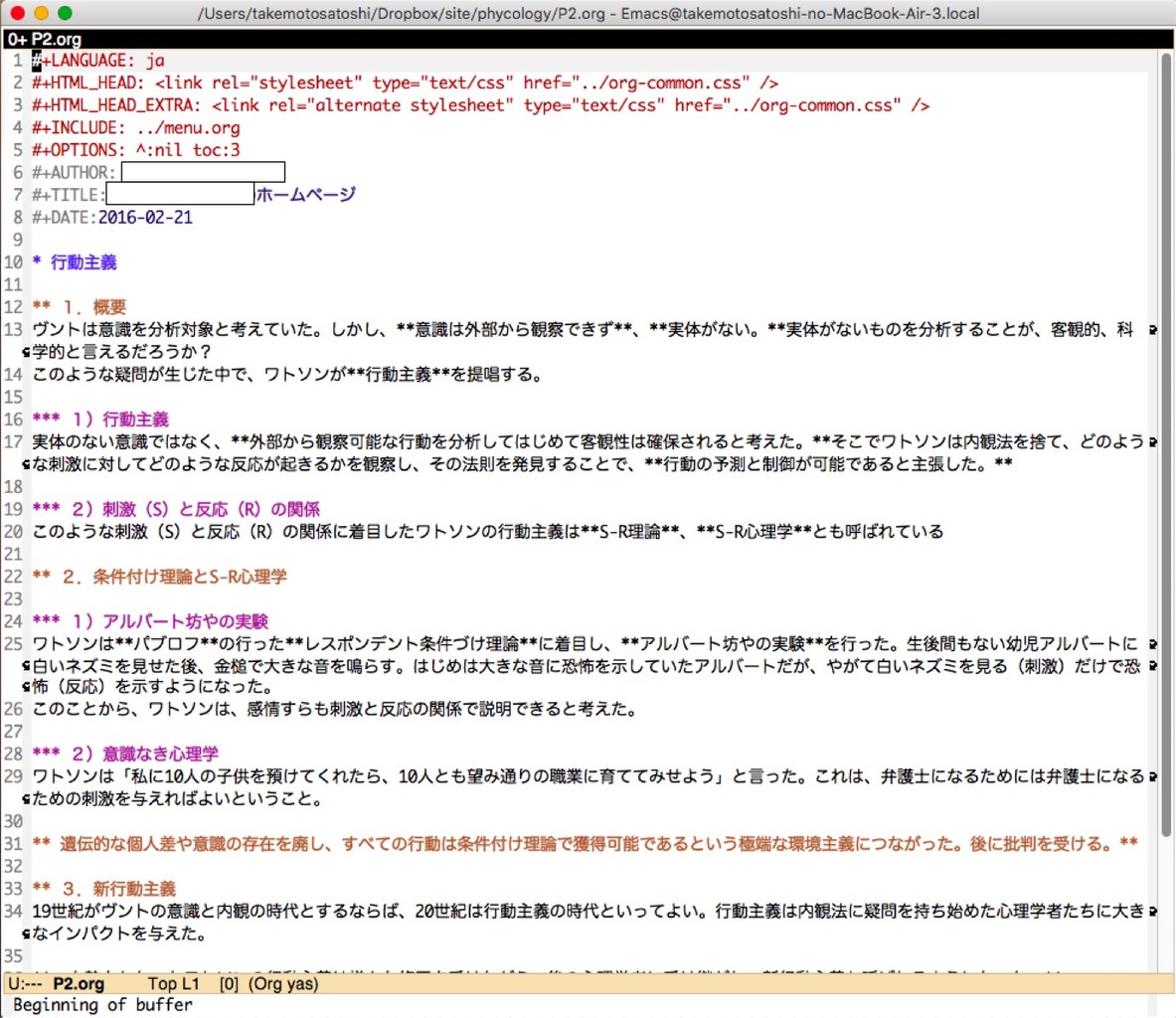The width and height of the screenshot is (1176, 1018).
Task: Click the right-fringe wrap arrow on line 29
Action: (1153, 776)
